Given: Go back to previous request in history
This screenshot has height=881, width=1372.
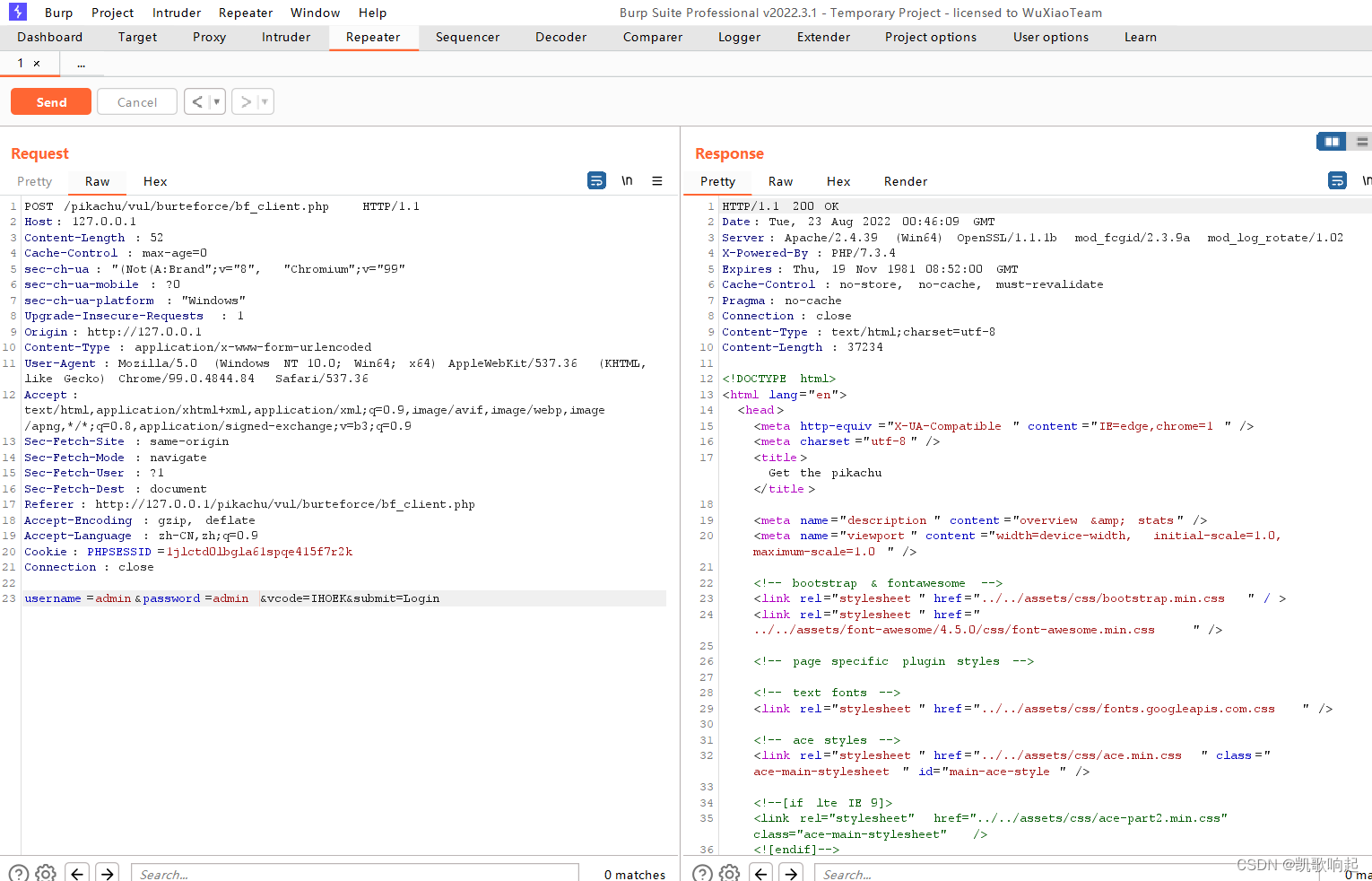Looking at the screenshot, I should [x=197, y=101].
